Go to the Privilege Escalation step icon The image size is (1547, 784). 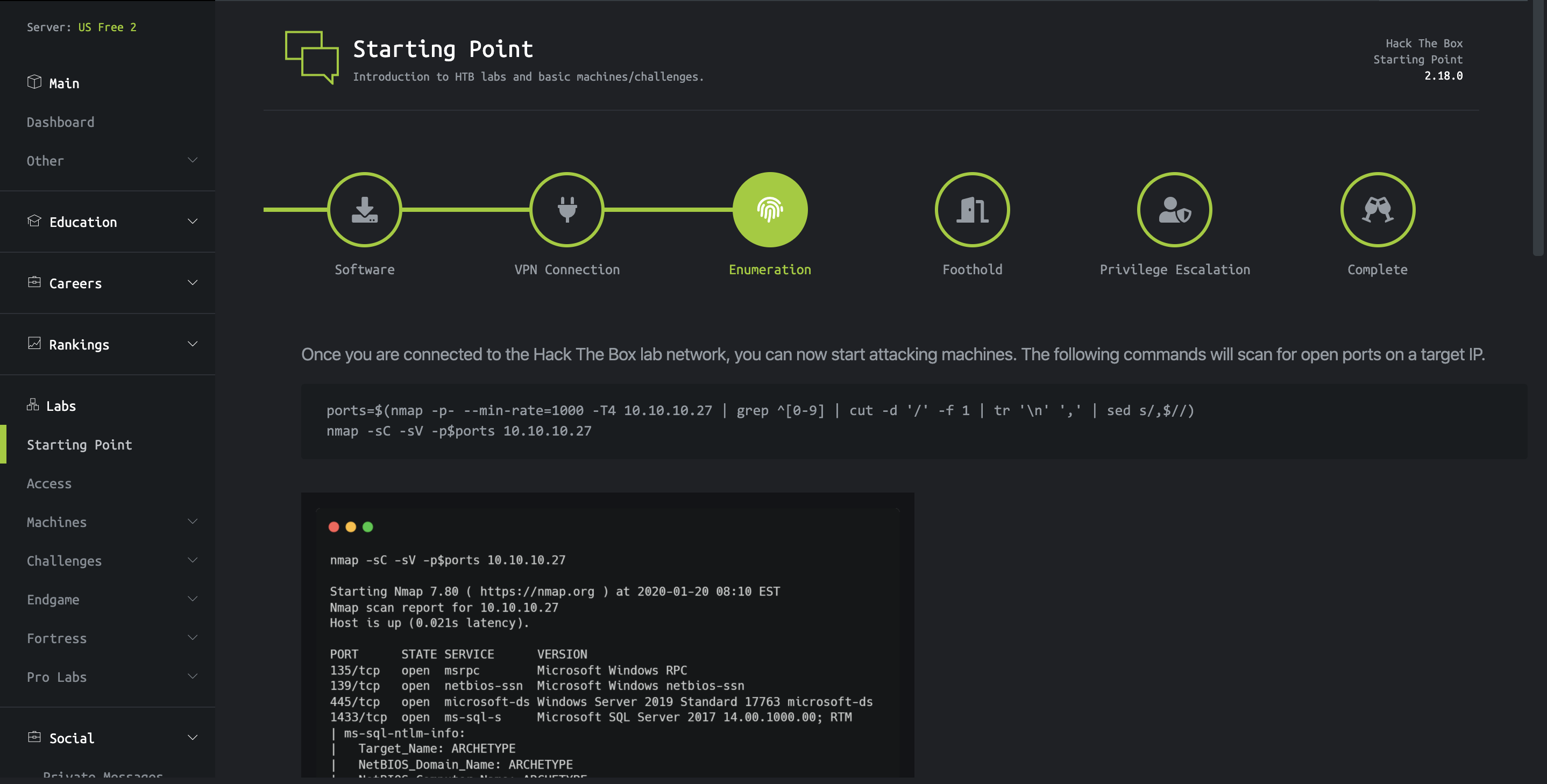pyautogui.click(x=1174, y=210)
